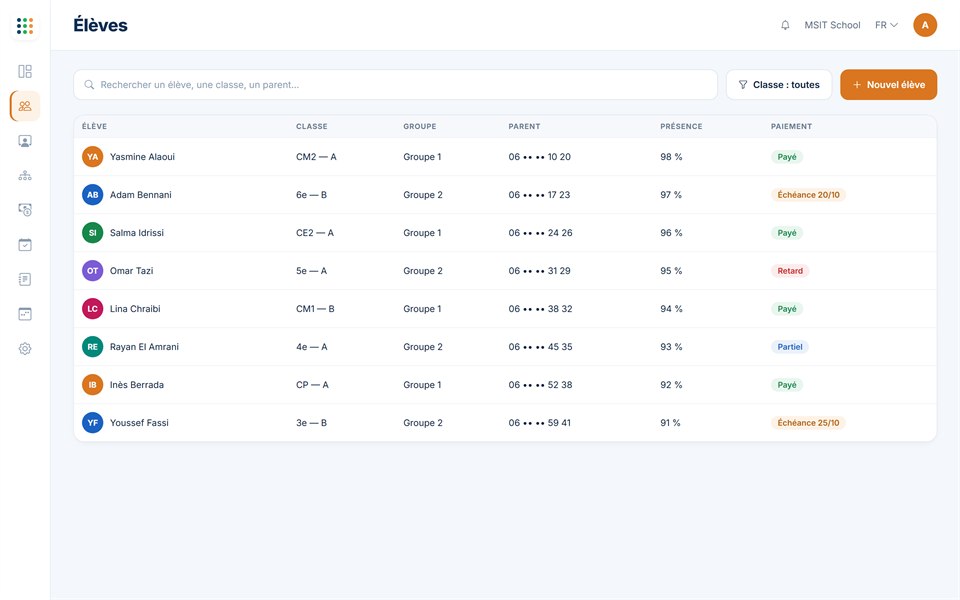960x600 pixels.
Task: Select the students (two people) sidebar icon
Action: click(25, 106)
